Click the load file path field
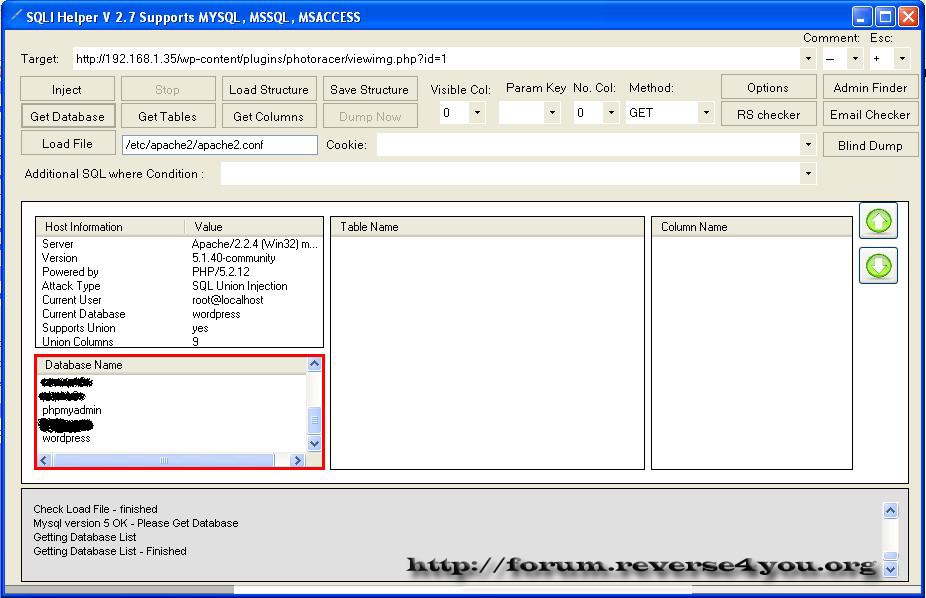Screen dimensions: 926x598 point(220,145)
